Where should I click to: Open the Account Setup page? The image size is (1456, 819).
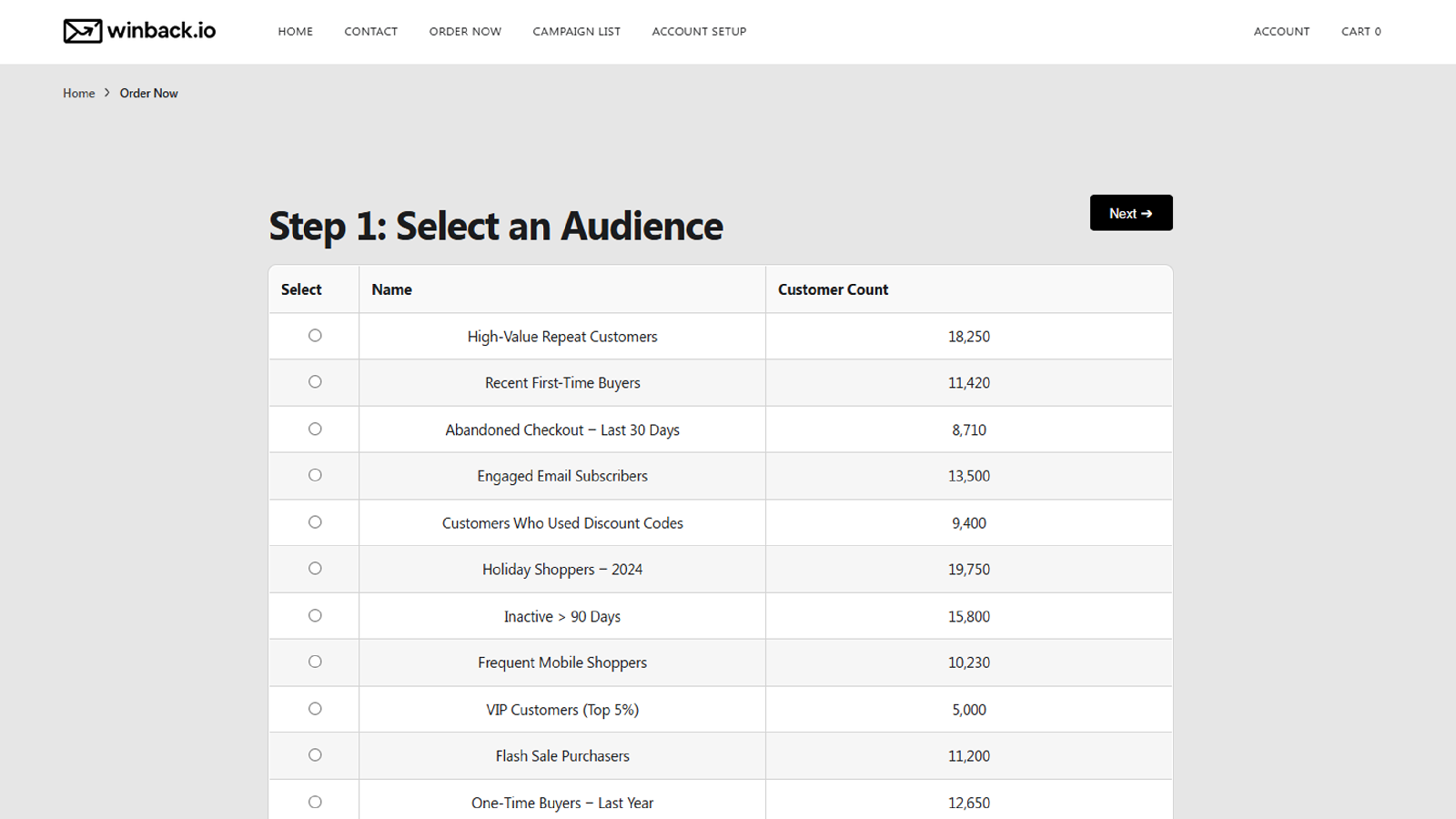pos(699,31)
